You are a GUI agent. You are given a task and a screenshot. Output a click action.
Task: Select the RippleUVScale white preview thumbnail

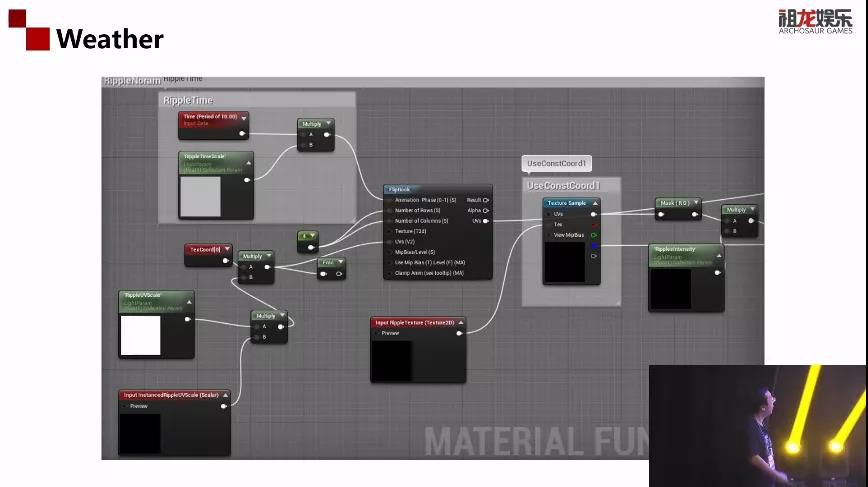coord(141,335)
